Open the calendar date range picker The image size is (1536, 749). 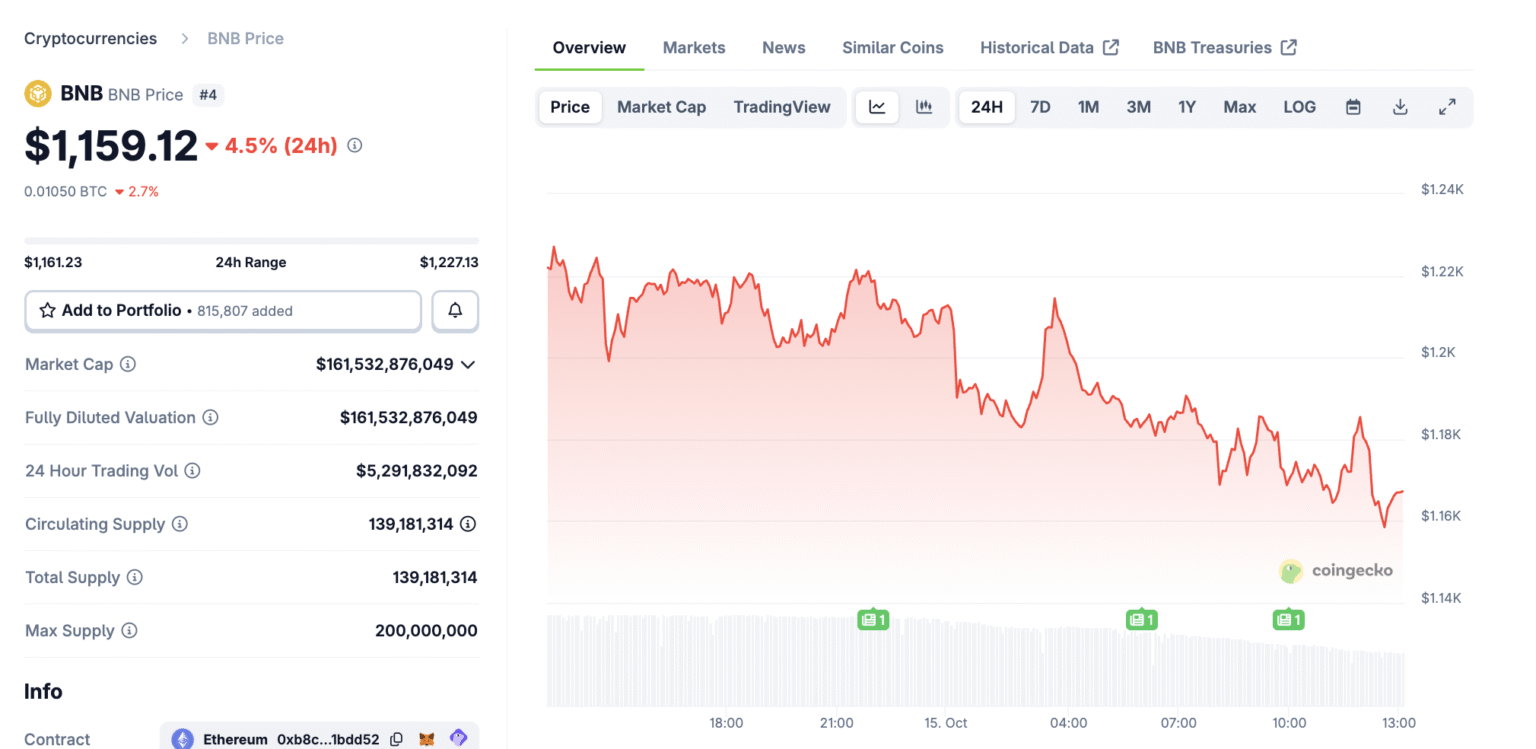pyautogui.click(x=1353, y=107)
